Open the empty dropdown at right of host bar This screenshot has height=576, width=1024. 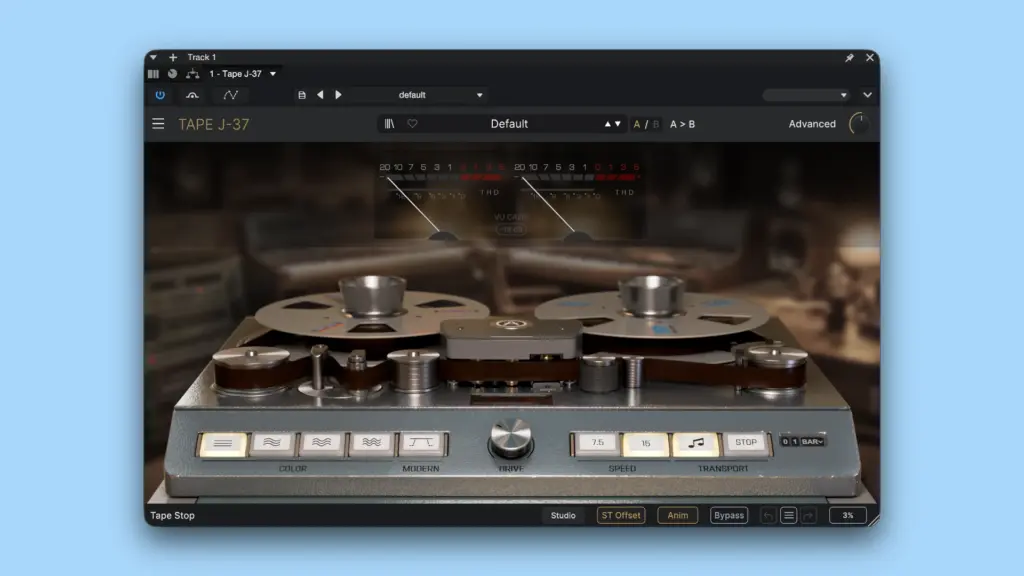coord(807,95)
